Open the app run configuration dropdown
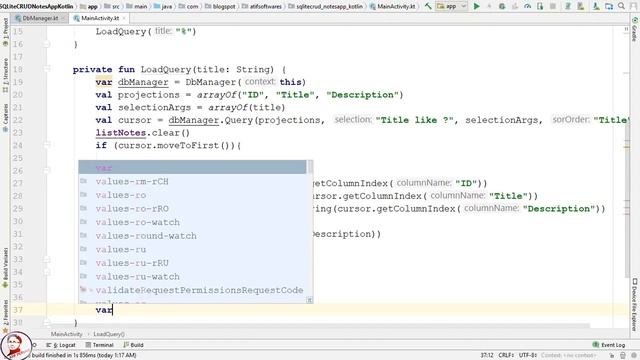Image resolution: width=640 pixels, height=360 pixels. (451, 6)
